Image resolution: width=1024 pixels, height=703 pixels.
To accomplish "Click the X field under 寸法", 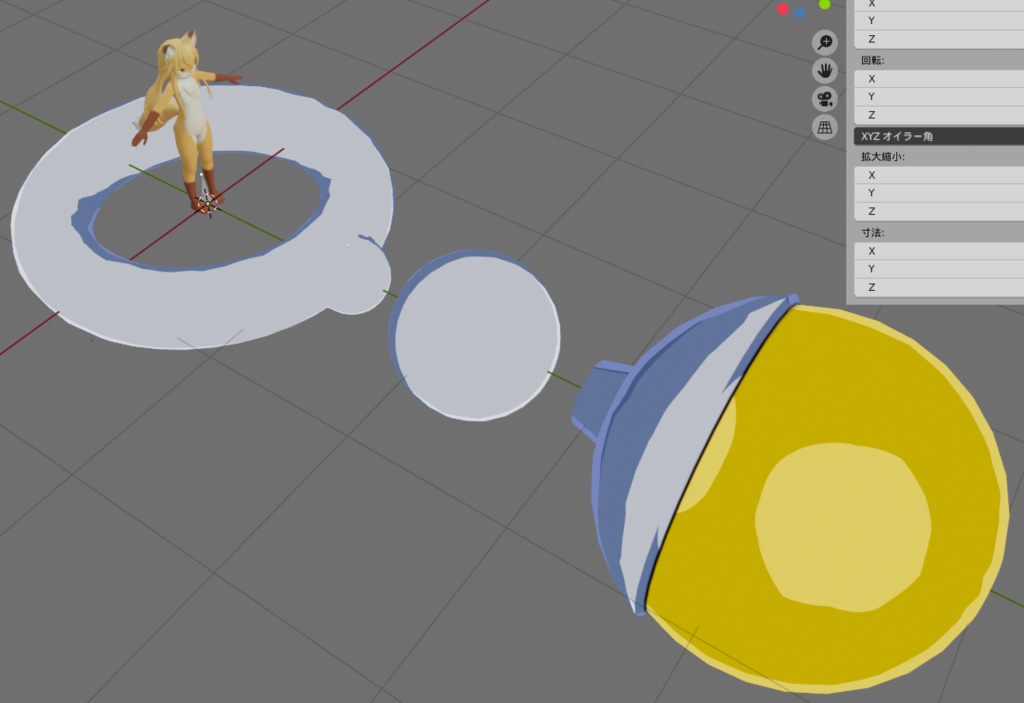I will (x=939, y=251).
